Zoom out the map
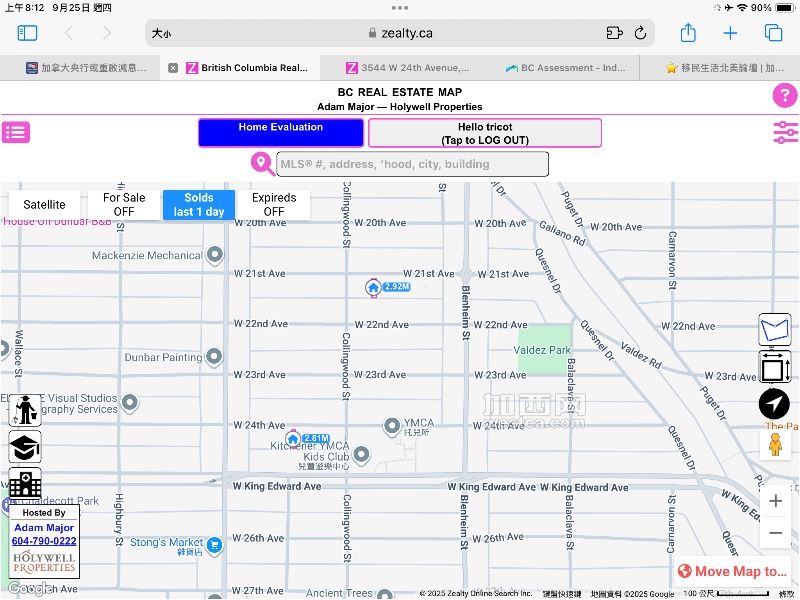Image resolution: width=800 pixels, height=600 pixels. (x=776, y=533)
